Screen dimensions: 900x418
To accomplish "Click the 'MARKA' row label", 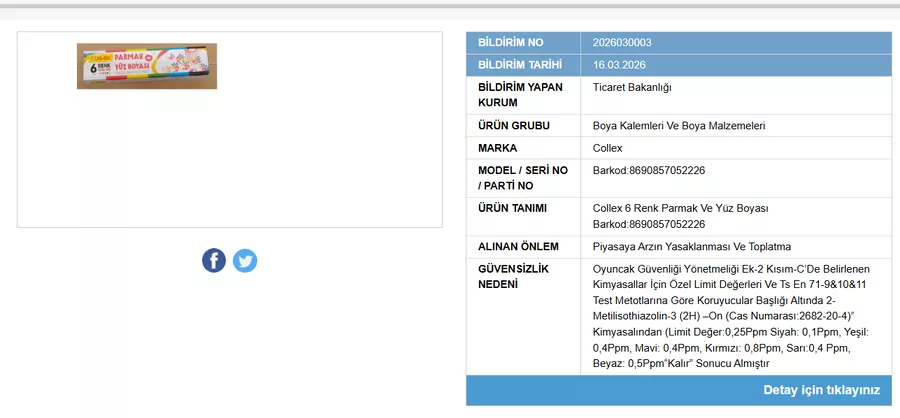I will 498,148.
